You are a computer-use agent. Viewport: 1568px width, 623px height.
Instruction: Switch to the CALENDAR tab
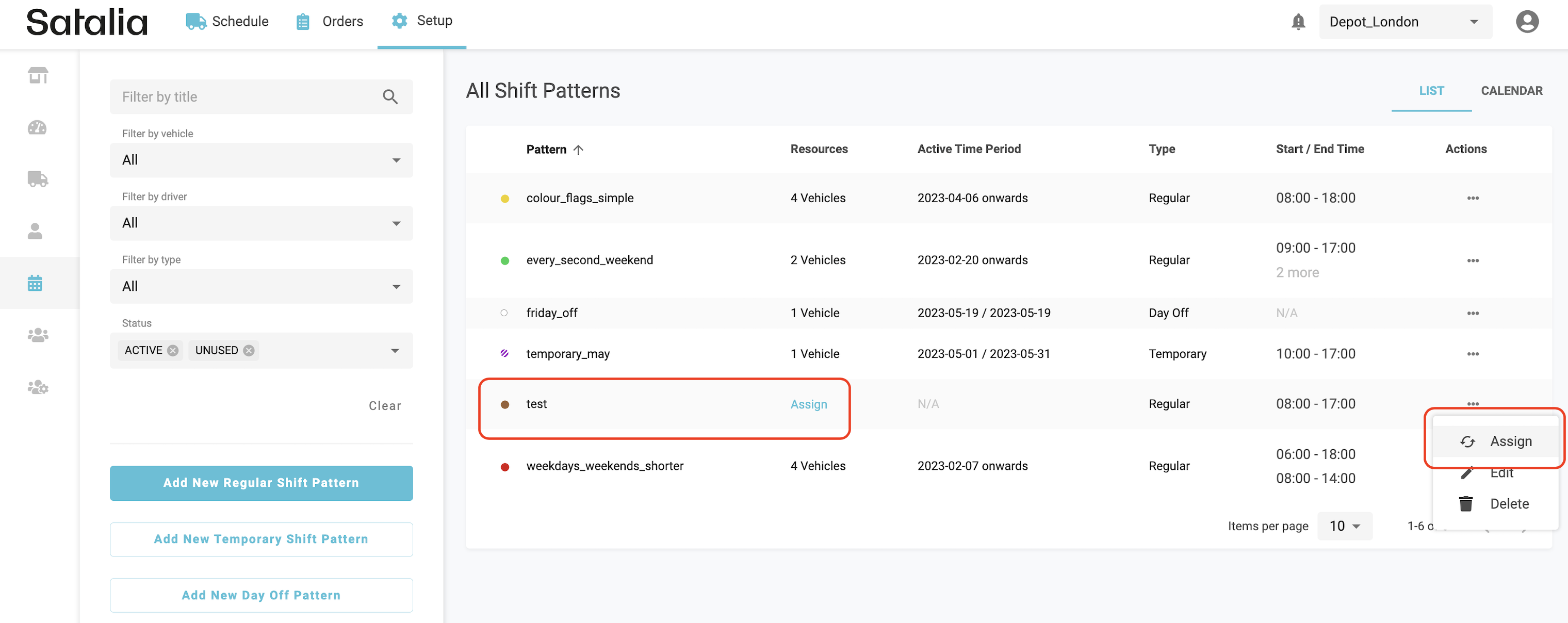(x=1511, y=91)
